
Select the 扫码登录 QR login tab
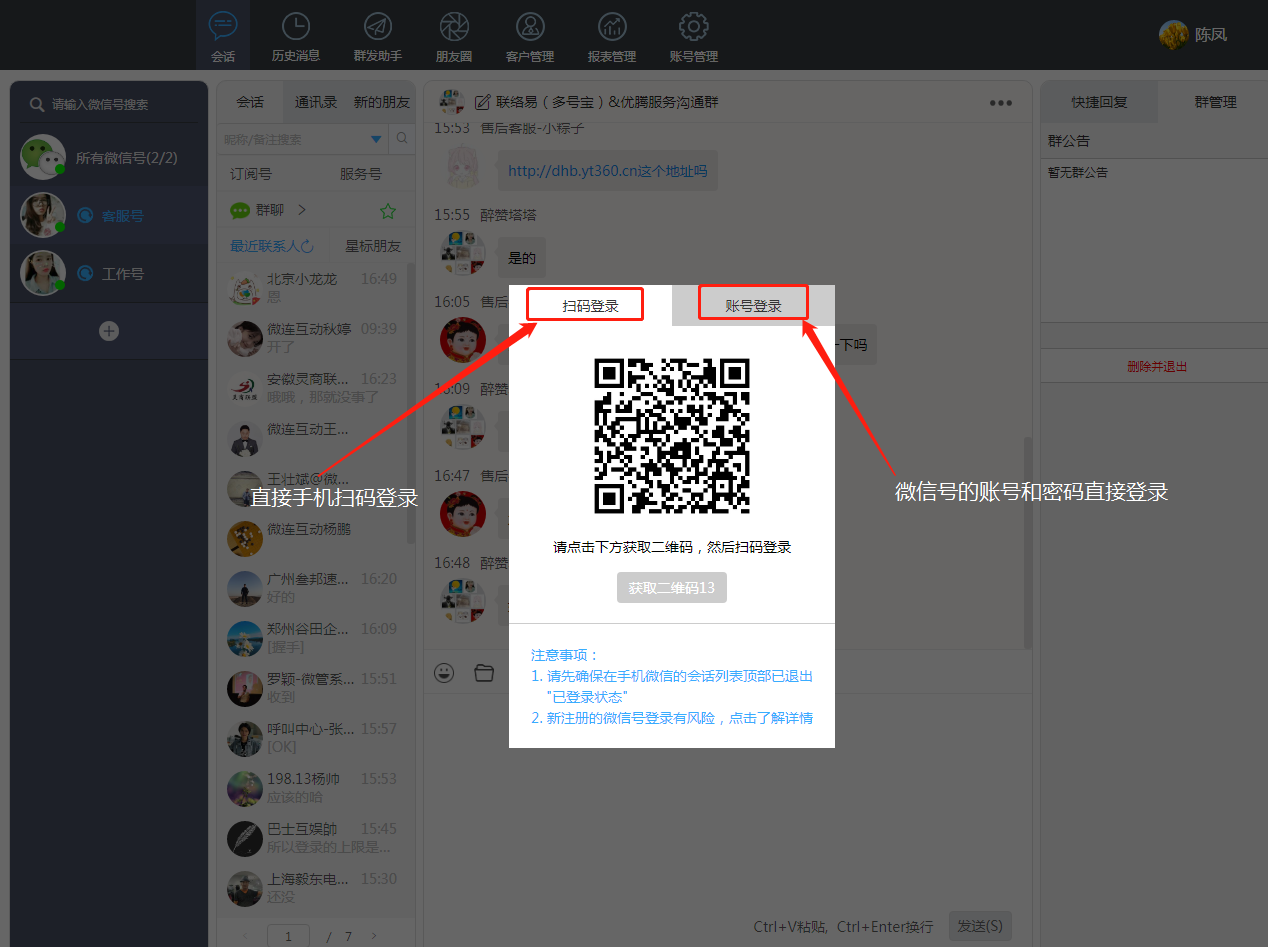(x=590, y=306)
